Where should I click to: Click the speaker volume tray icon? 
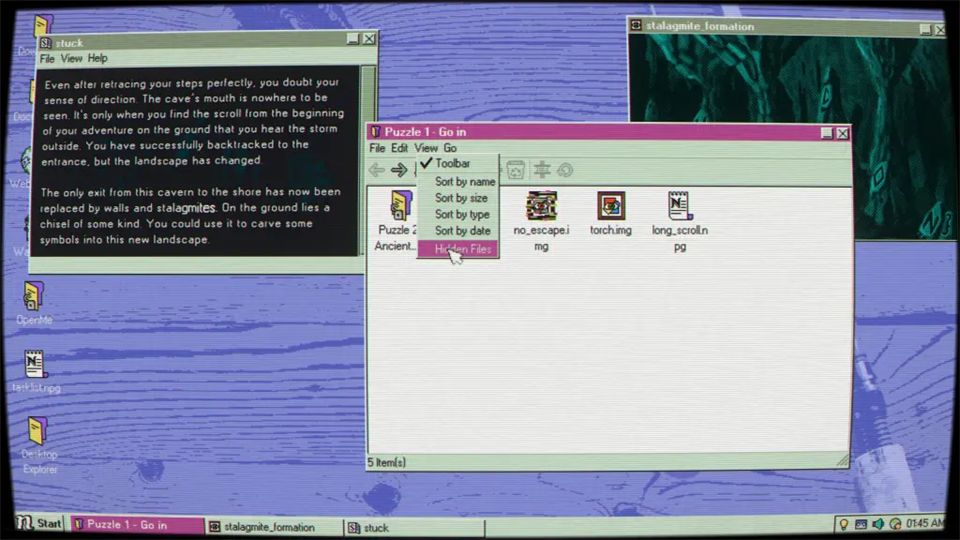click(878, 524)
